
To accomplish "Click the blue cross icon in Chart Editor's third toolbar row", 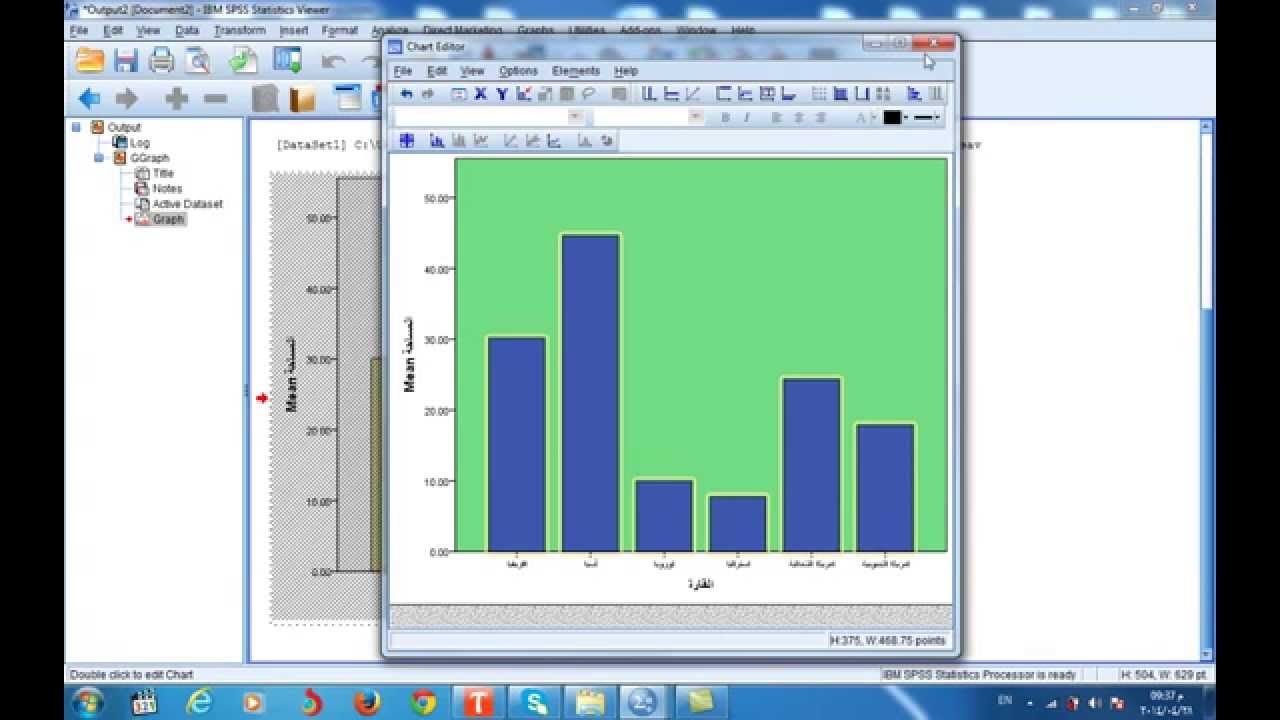I will tap(407, 141).
